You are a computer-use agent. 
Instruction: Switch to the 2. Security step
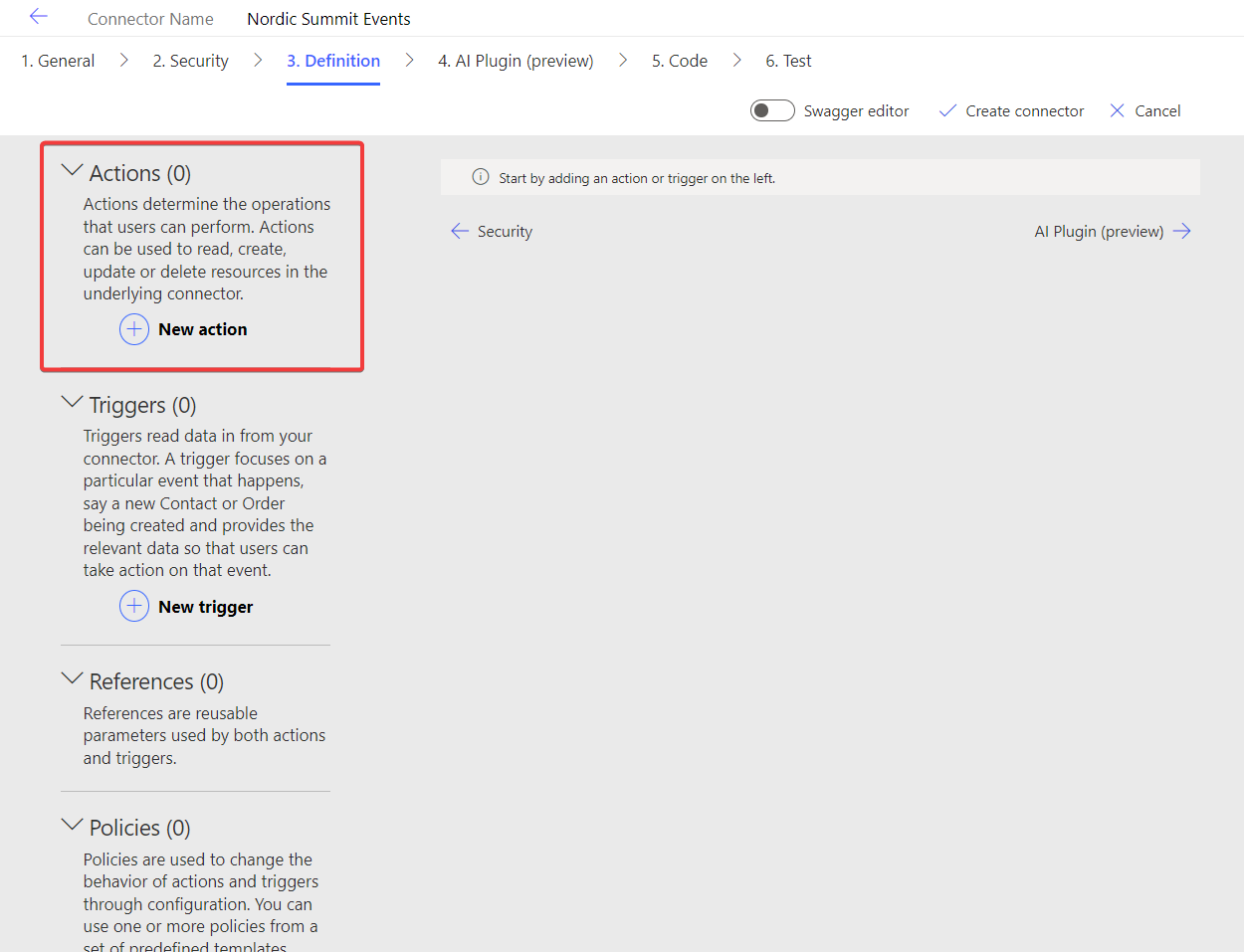tap(190, 61)
